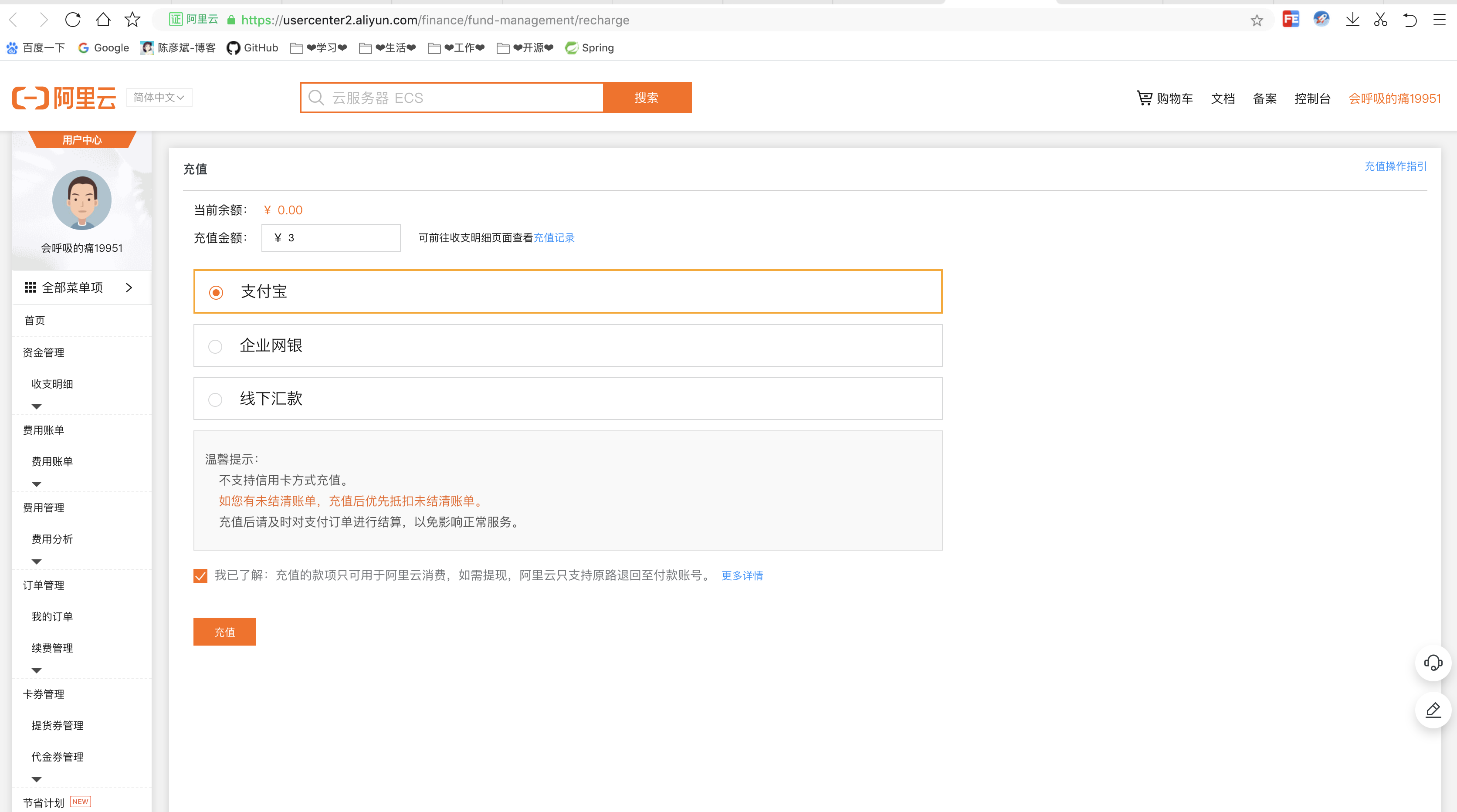Open the browser hamburger menu
1457x812 pixels.
[1439, 20]
